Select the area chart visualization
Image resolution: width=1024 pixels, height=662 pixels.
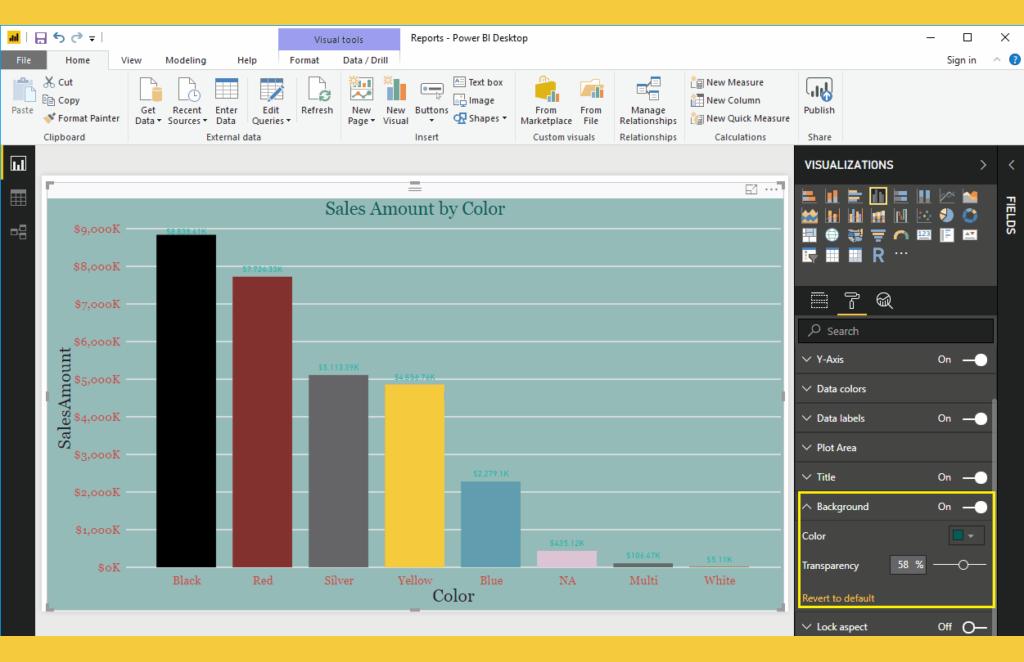(970, 196)
